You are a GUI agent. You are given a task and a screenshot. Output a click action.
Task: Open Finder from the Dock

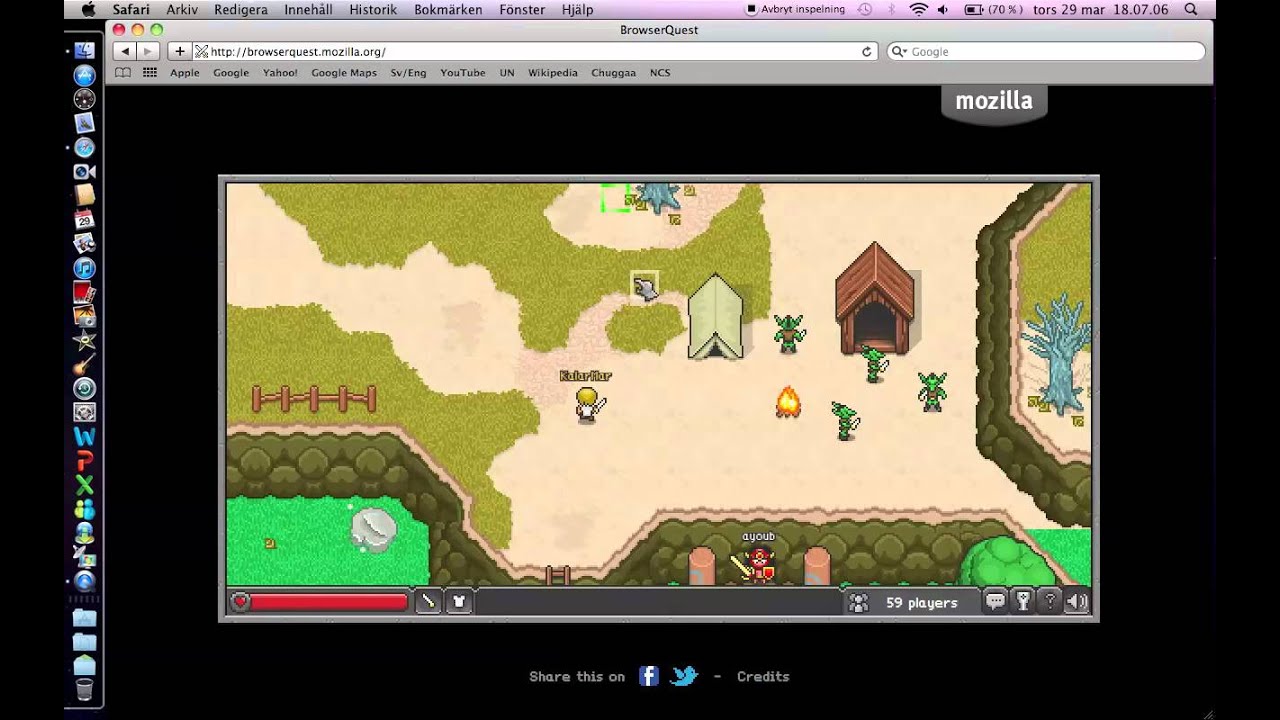pyautogui.click(x=84, y=50)
